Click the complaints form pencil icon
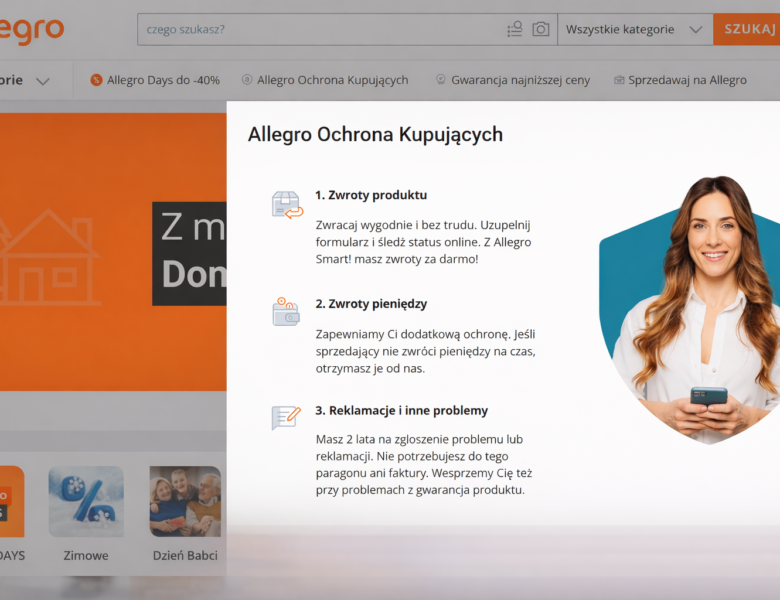Viewport: 780px width, 600px height. (286, 418)
